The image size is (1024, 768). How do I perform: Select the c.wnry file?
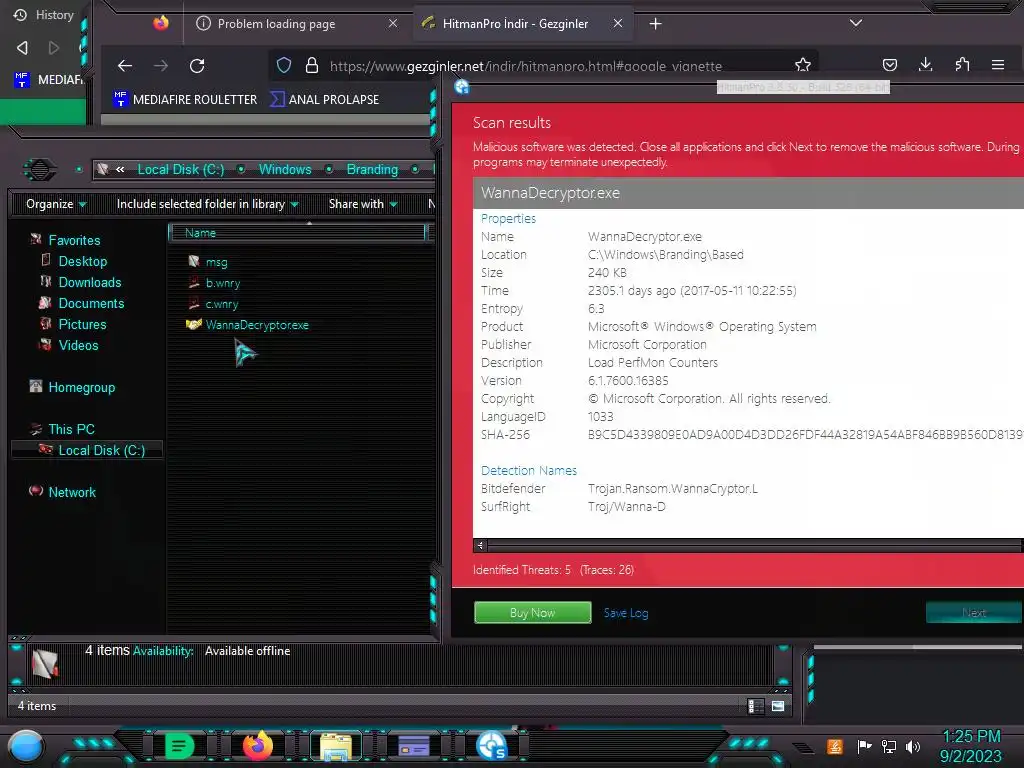(213, 304)
